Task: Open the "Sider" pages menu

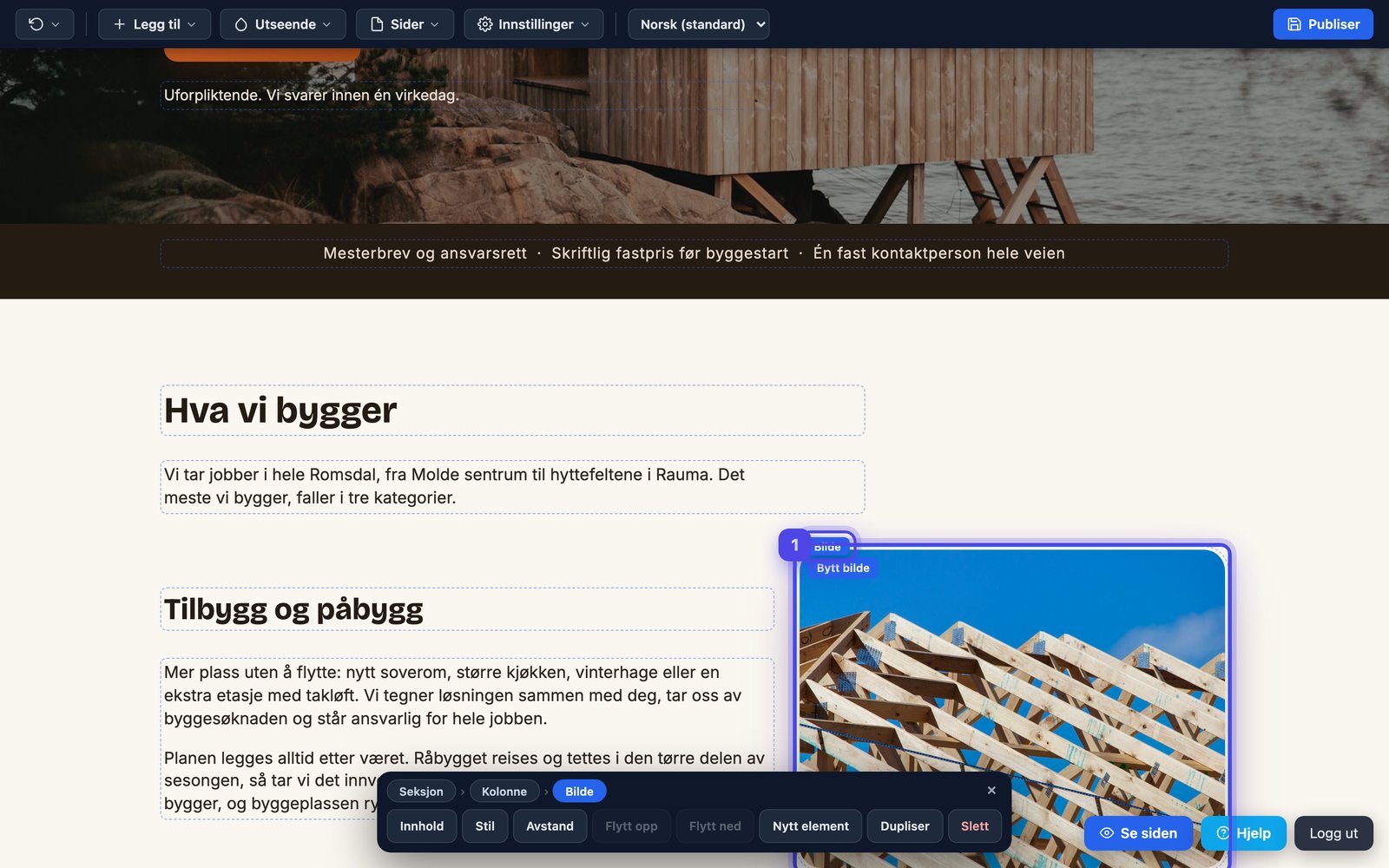Action: [405, 24]
